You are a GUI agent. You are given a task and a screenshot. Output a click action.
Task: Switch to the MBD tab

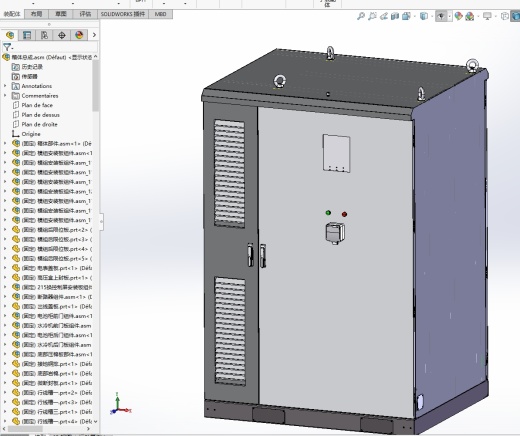[160, 14]
